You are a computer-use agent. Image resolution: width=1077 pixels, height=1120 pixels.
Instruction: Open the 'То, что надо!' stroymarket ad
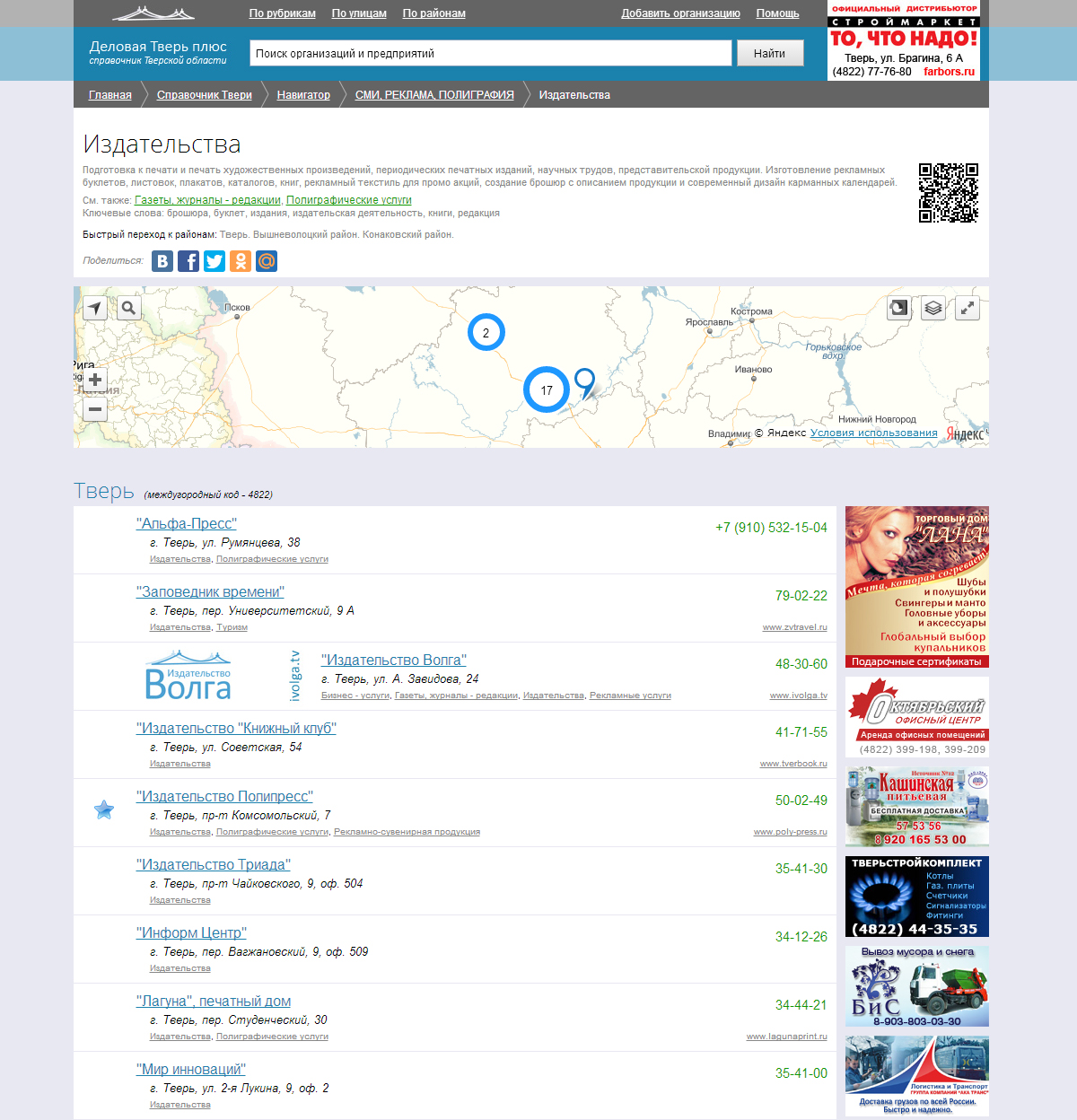(904, 40)
